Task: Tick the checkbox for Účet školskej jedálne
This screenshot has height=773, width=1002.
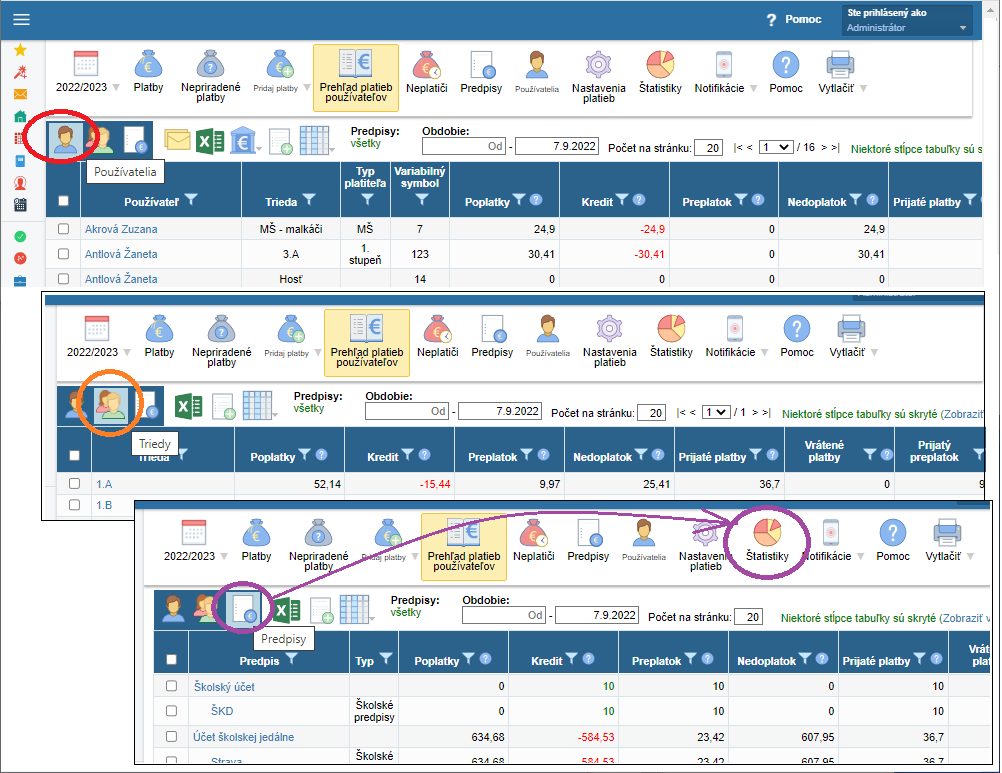Action: click(171, 736)
